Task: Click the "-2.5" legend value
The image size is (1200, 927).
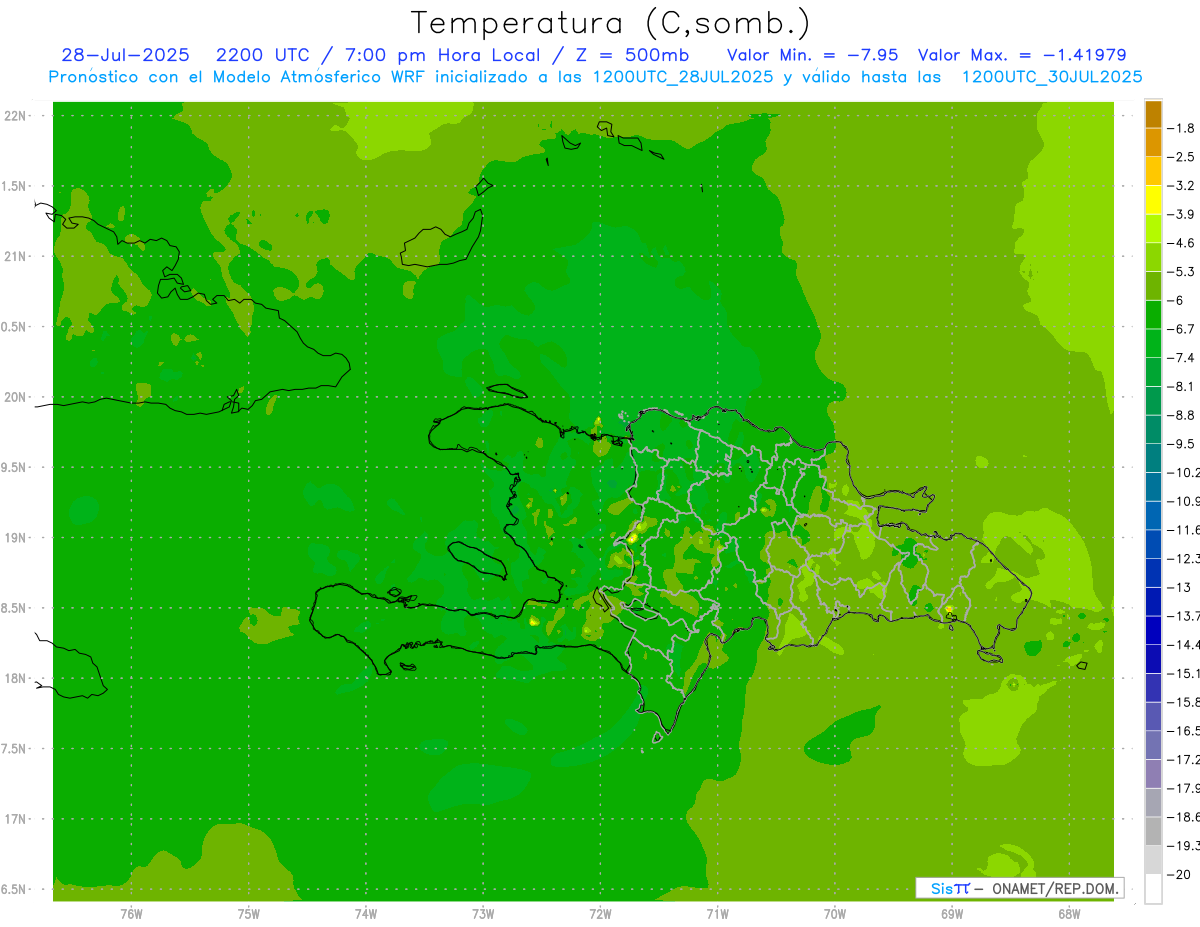Action: 1181,157
